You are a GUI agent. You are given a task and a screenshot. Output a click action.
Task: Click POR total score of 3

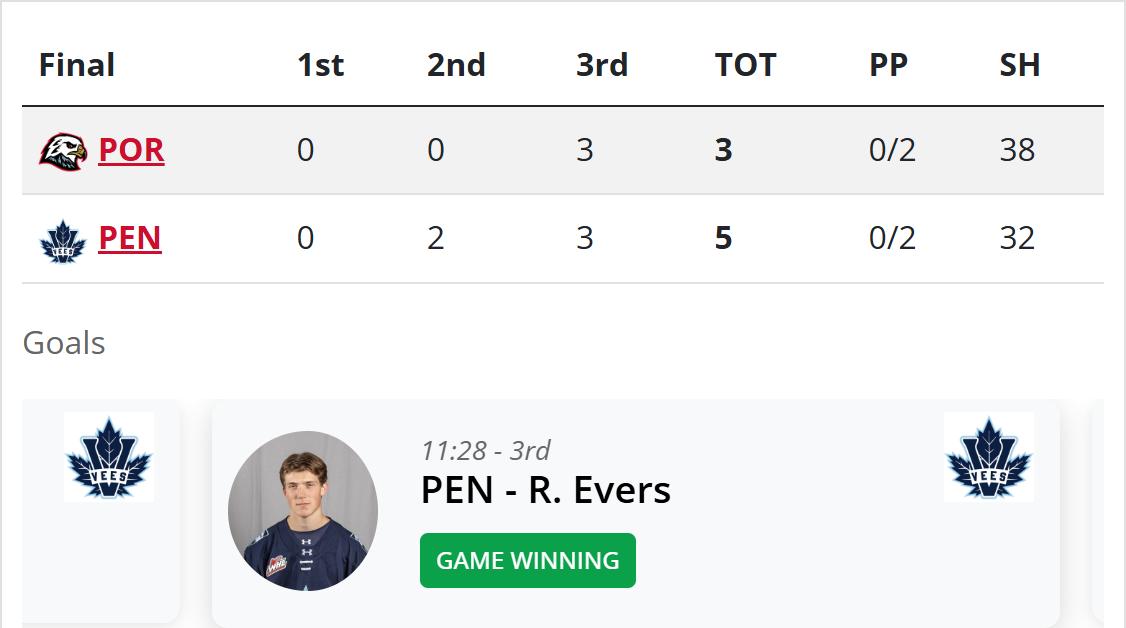pyautogui.click(x=724, y=150)
